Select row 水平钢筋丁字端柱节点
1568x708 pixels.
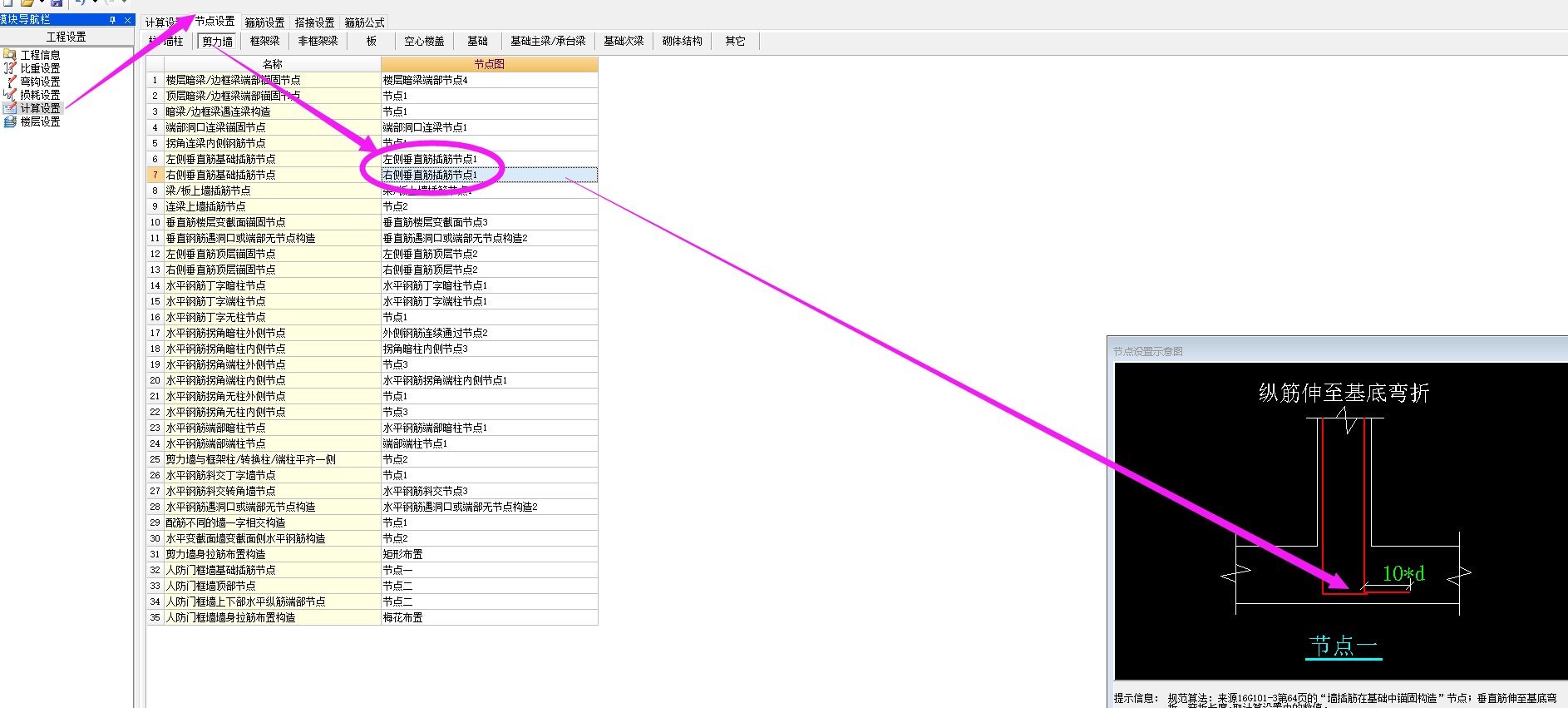272,301
